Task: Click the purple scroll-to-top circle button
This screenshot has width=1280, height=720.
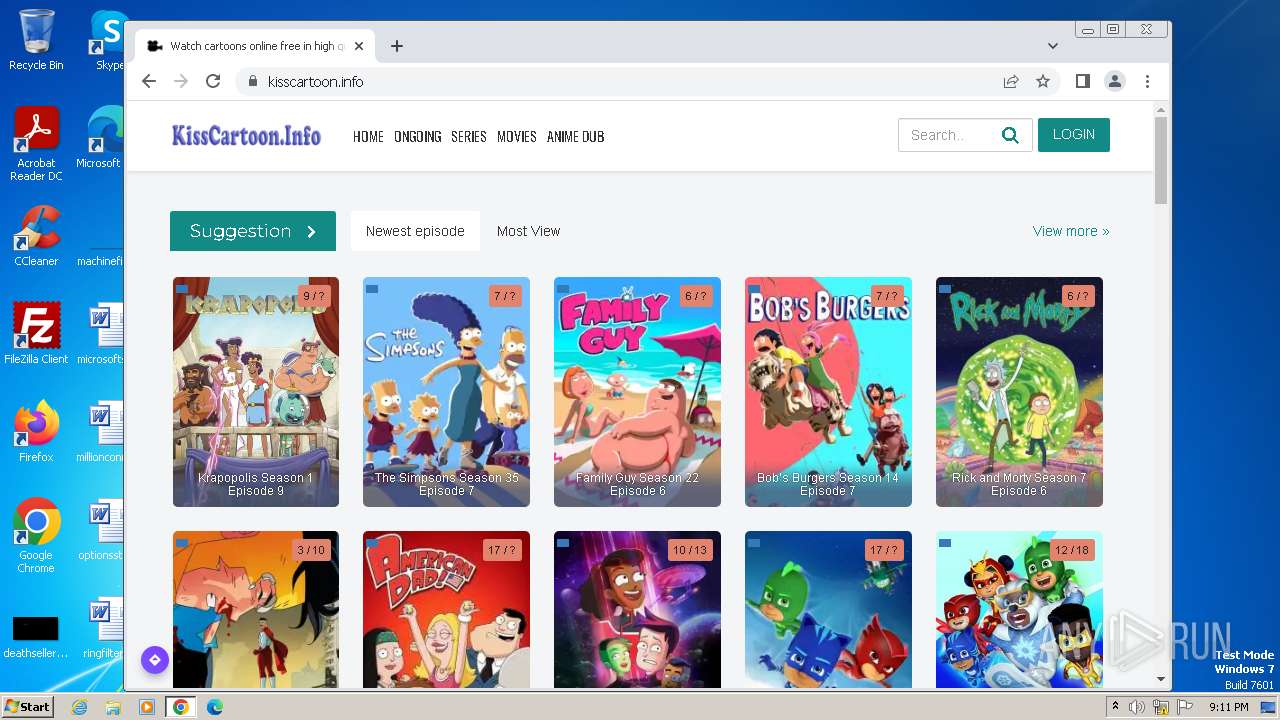Action: click(x=154, y=660)
